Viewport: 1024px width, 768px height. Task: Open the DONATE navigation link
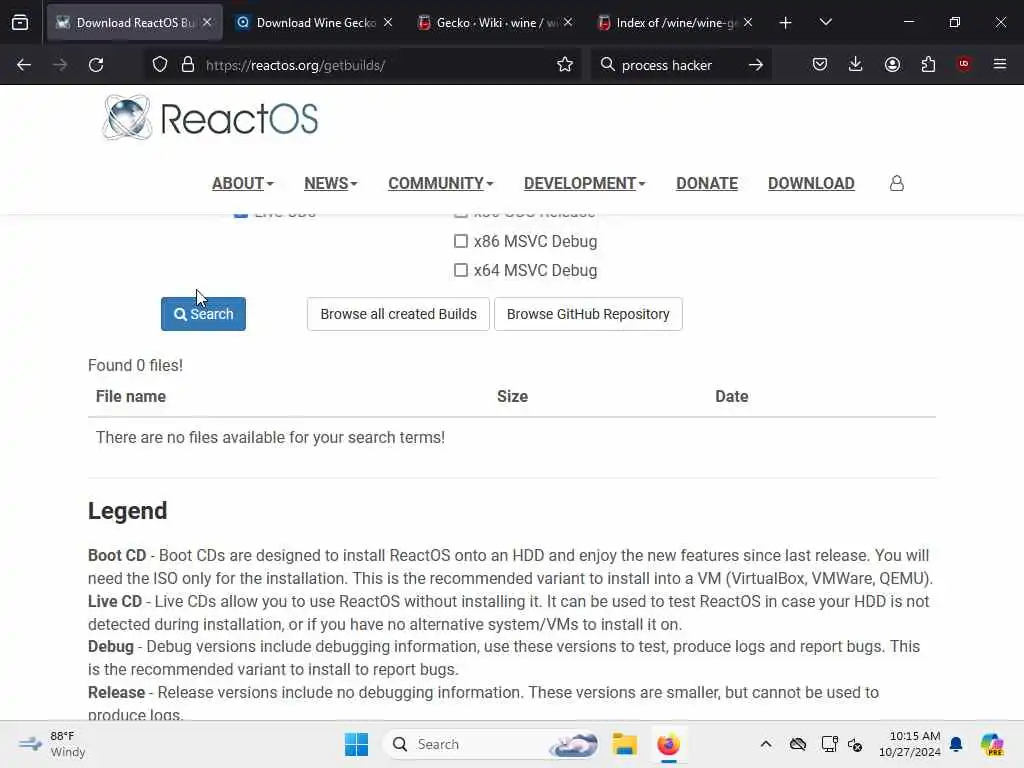(707, 184)
